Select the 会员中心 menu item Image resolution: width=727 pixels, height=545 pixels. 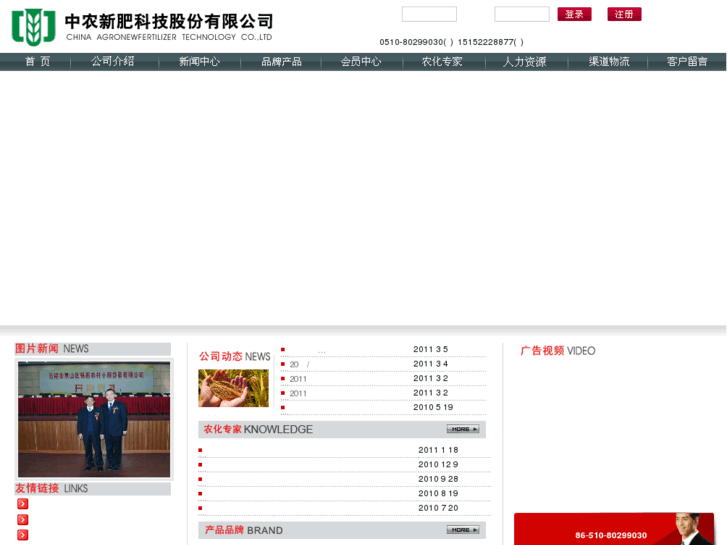click(x=361, y=62)
